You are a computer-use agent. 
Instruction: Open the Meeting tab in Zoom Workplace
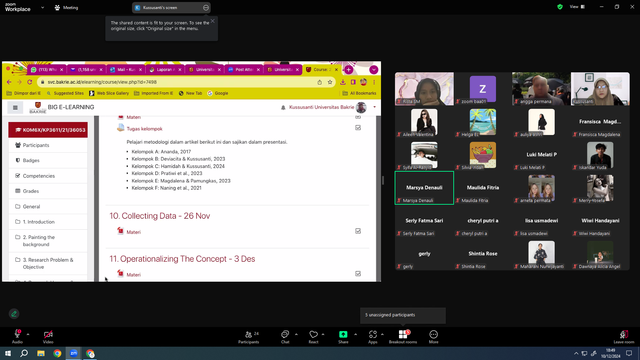(66, 7)
